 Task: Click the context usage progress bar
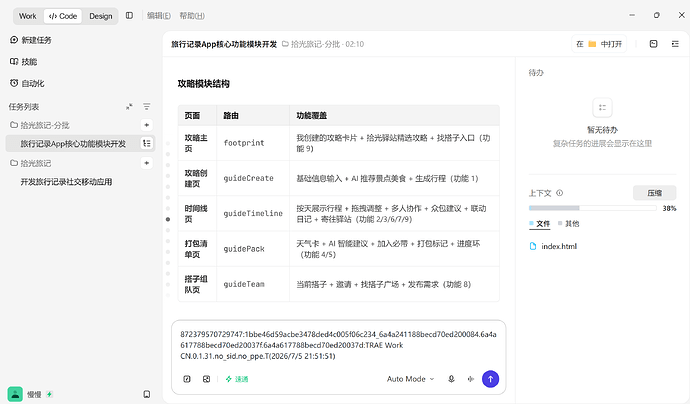point(592,208)
